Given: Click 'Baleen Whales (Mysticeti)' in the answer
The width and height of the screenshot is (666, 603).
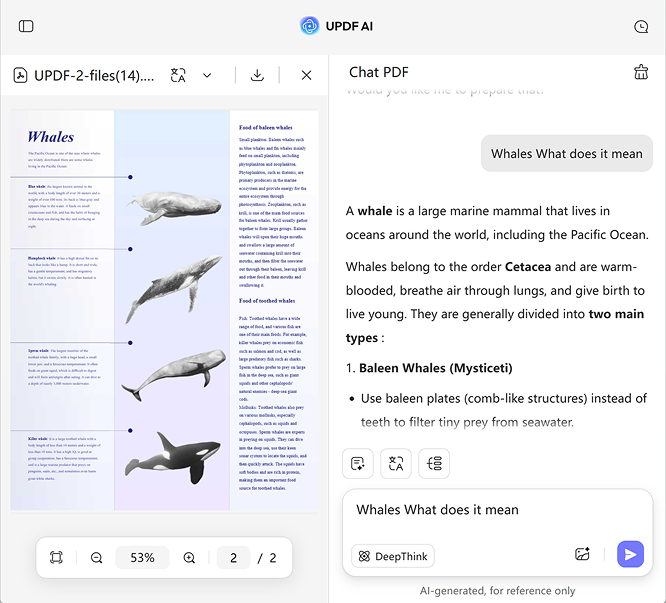Looking at the screenshot, I should tap(435, 368).
